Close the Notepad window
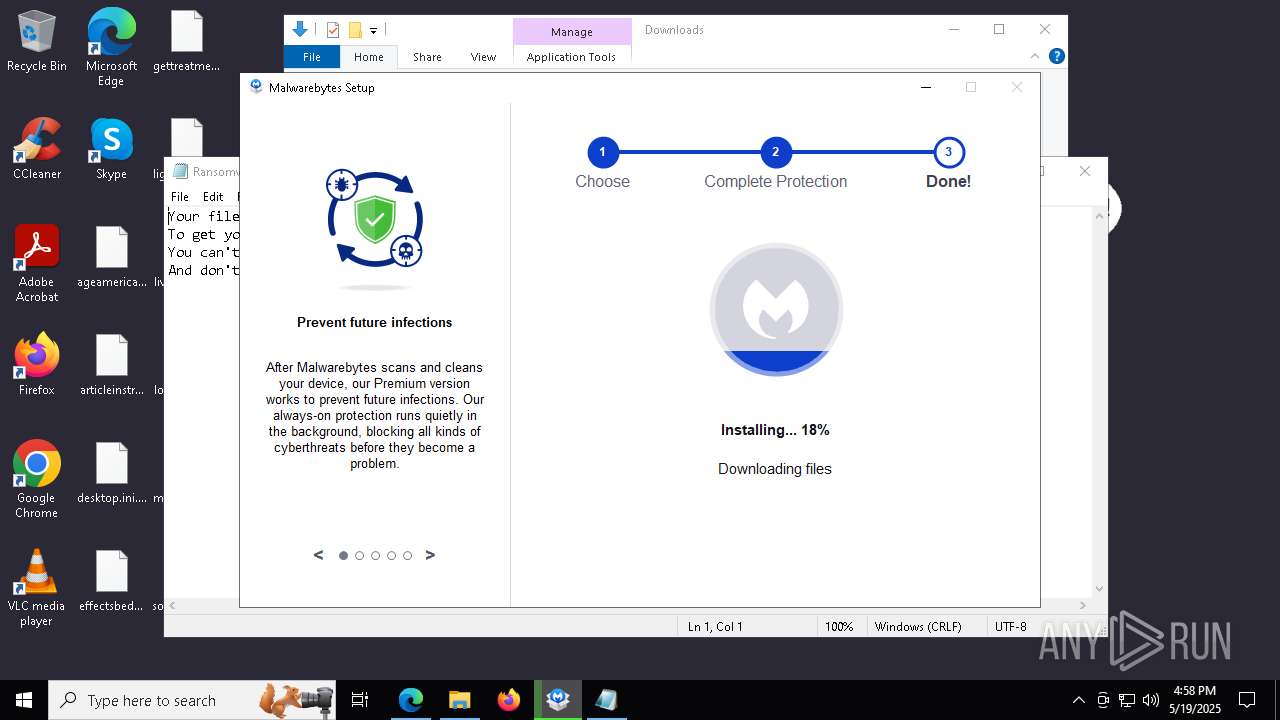The height and width of the screenshot is (720, 1280). coord(1085,171)
